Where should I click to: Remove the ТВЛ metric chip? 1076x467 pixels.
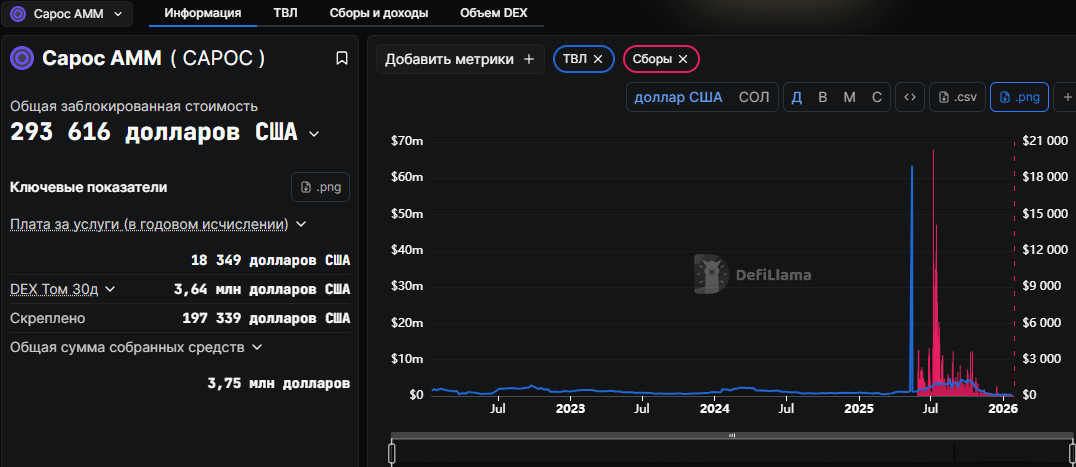[x=598, y=60]
